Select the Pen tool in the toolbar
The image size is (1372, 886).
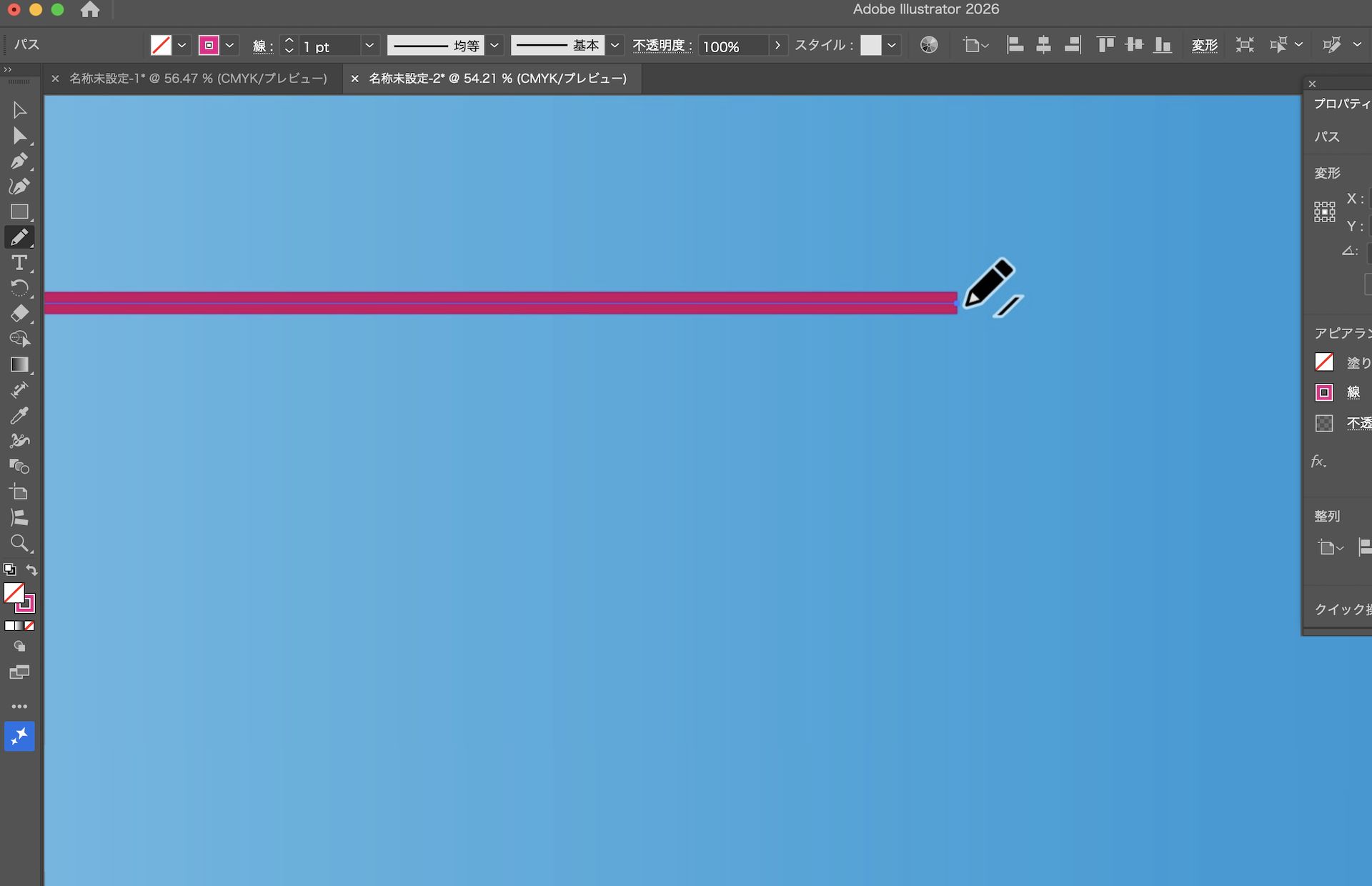click(20, 161)
